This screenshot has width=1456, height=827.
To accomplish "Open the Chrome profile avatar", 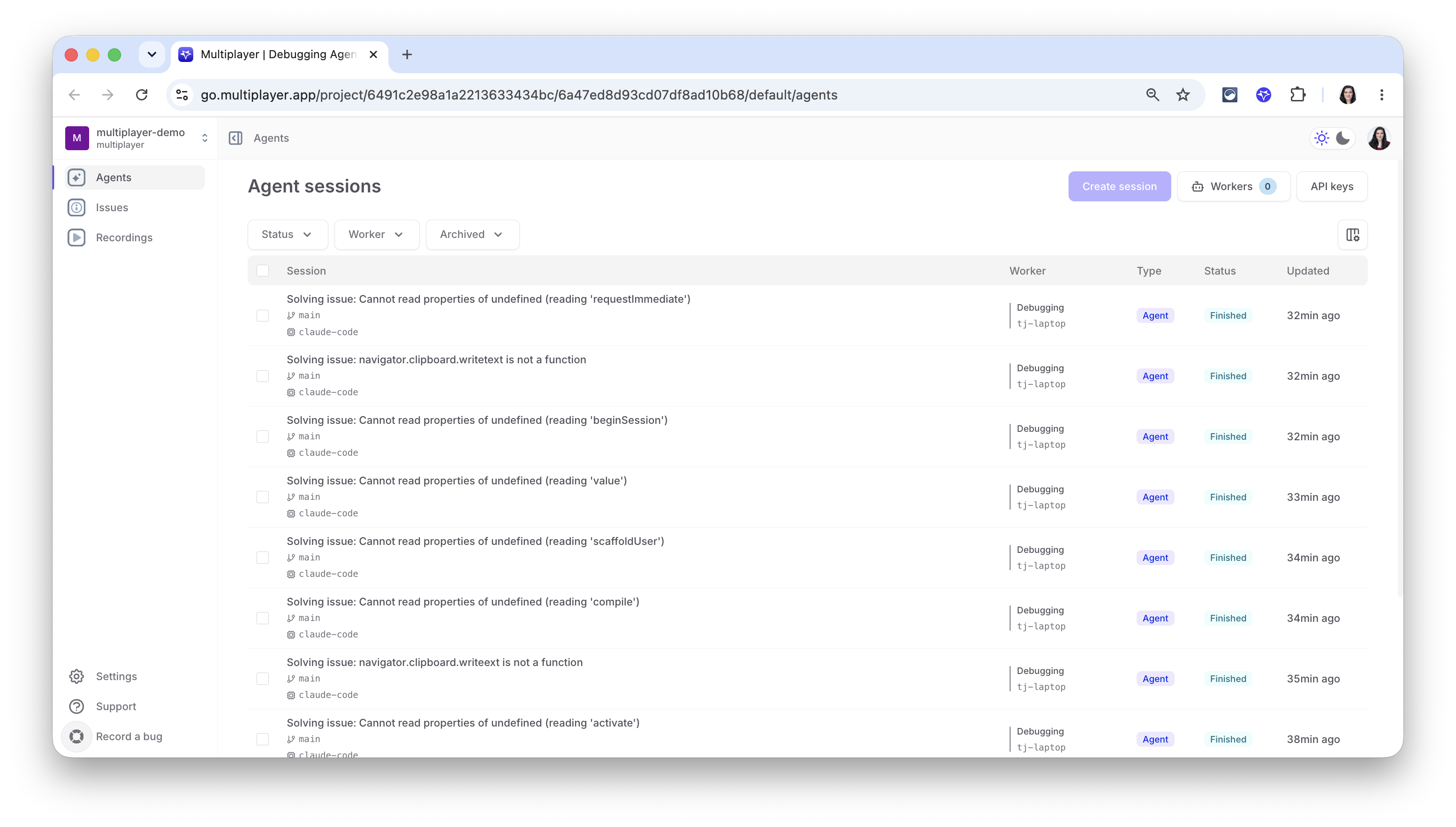I will point(1348,95).
